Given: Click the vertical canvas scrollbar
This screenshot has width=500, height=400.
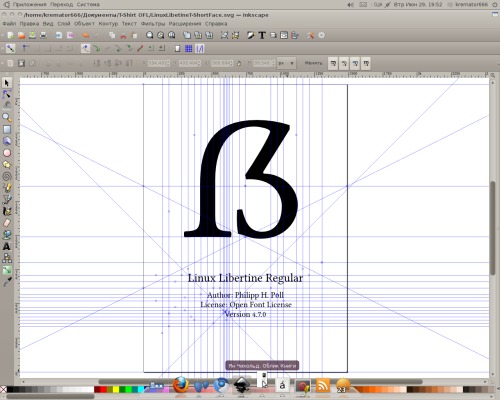Looking at the screenshot, I should [x=492, y=228].
